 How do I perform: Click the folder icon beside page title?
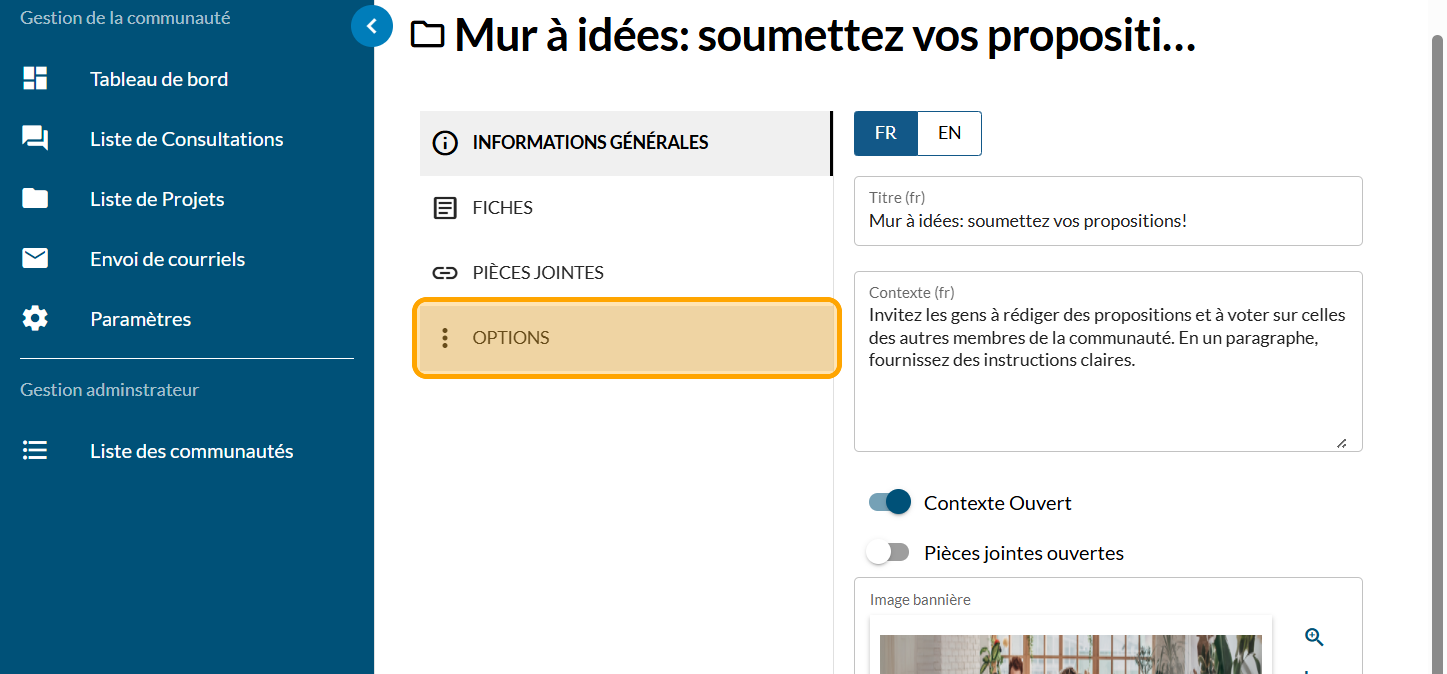(x=428, y=35)
